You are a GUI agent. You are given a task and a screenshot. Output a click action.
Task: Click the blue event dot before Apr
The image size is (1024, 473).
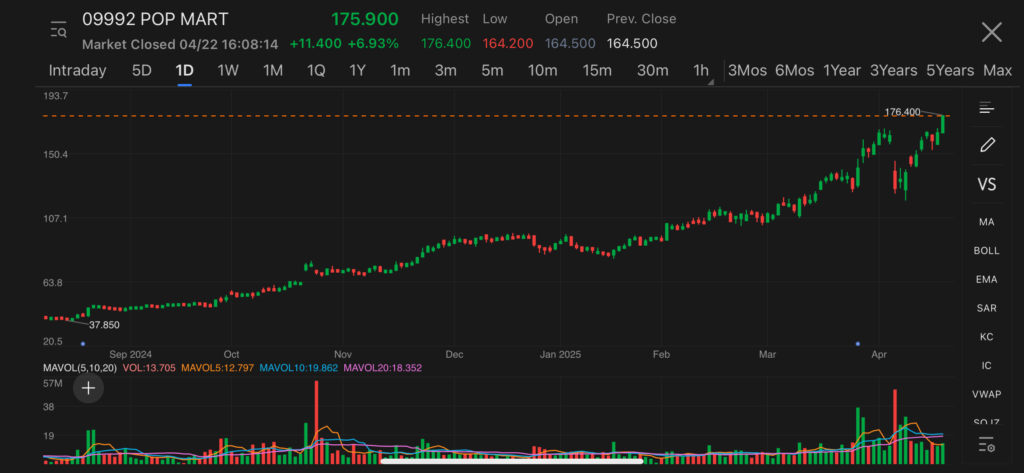857,344
